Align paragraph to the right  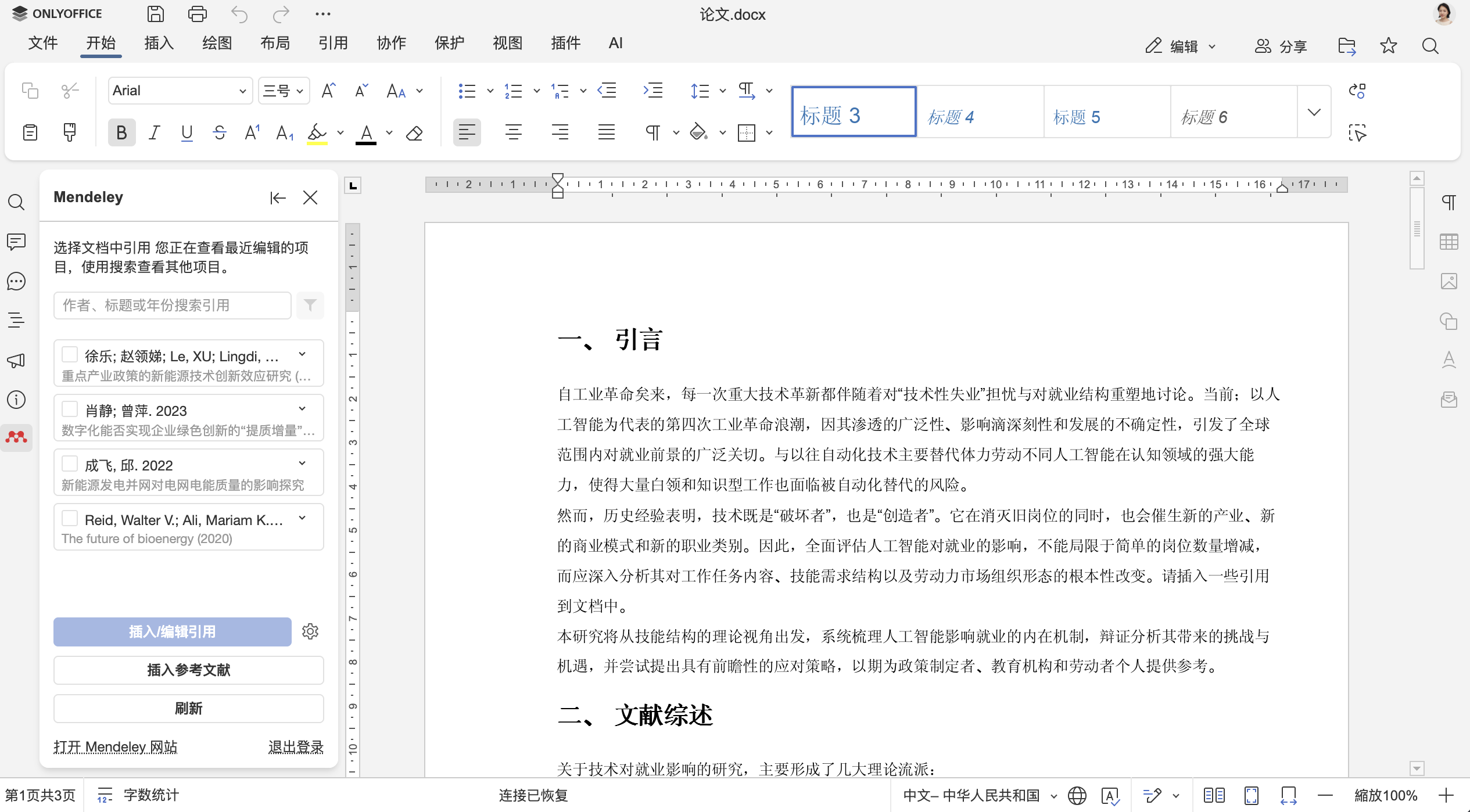click(560, 132)
